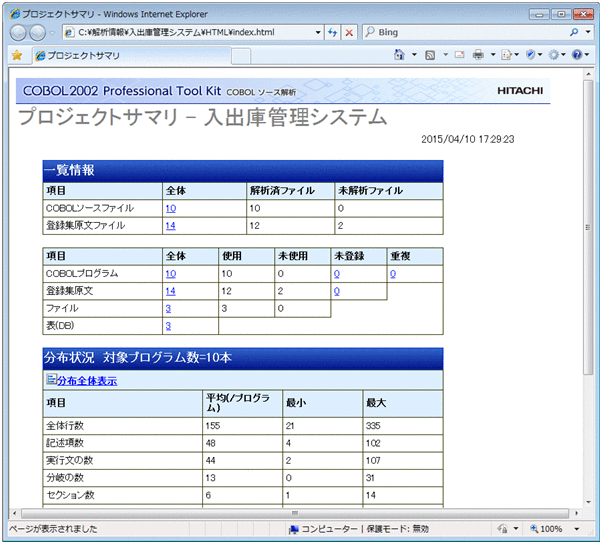Click the vertical scrollbar up arrow
This screenshot has width=603, height=545.
click(588, 73)
